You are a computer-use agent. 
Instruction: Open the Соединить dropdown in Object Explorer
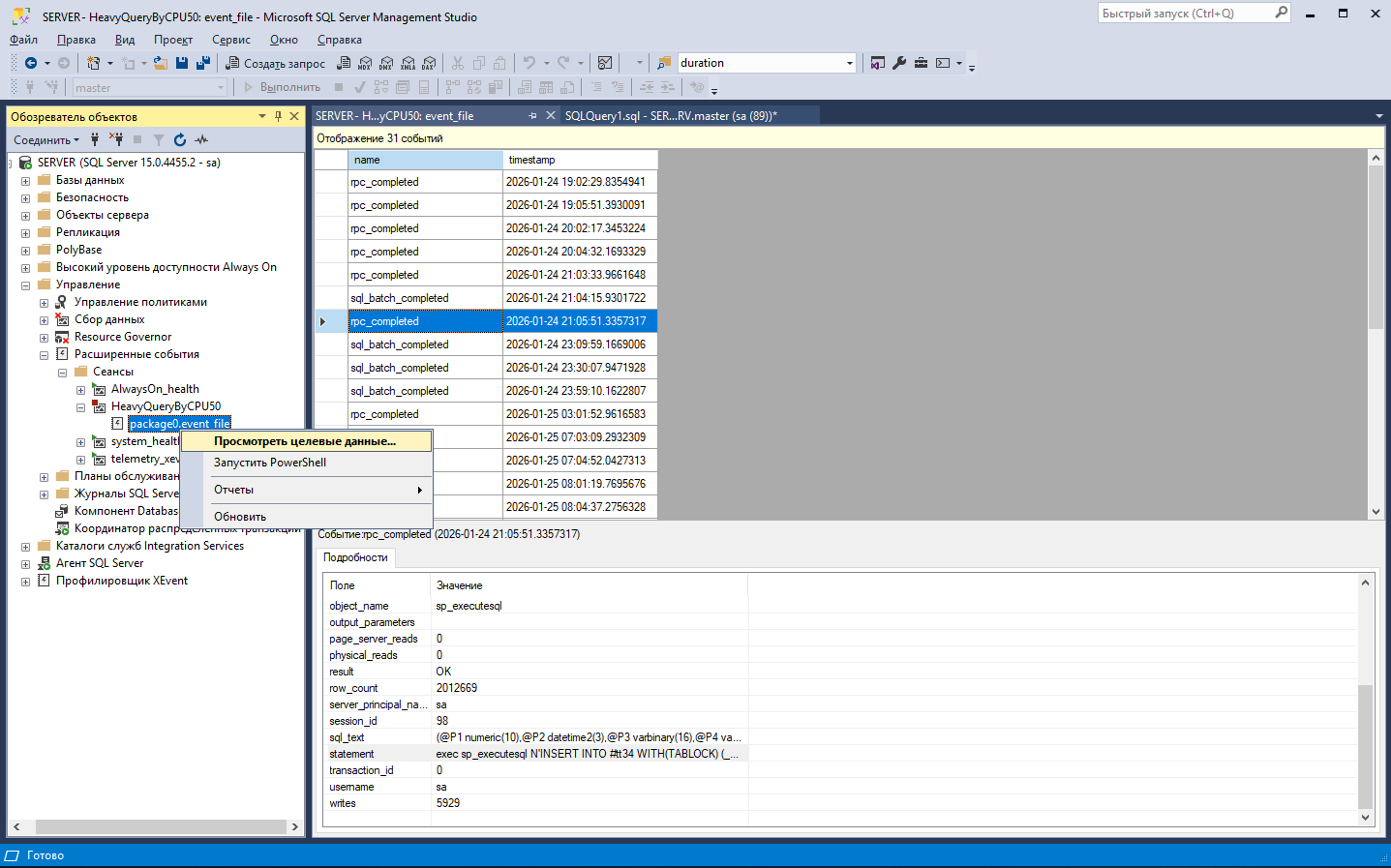coord(46,140)
